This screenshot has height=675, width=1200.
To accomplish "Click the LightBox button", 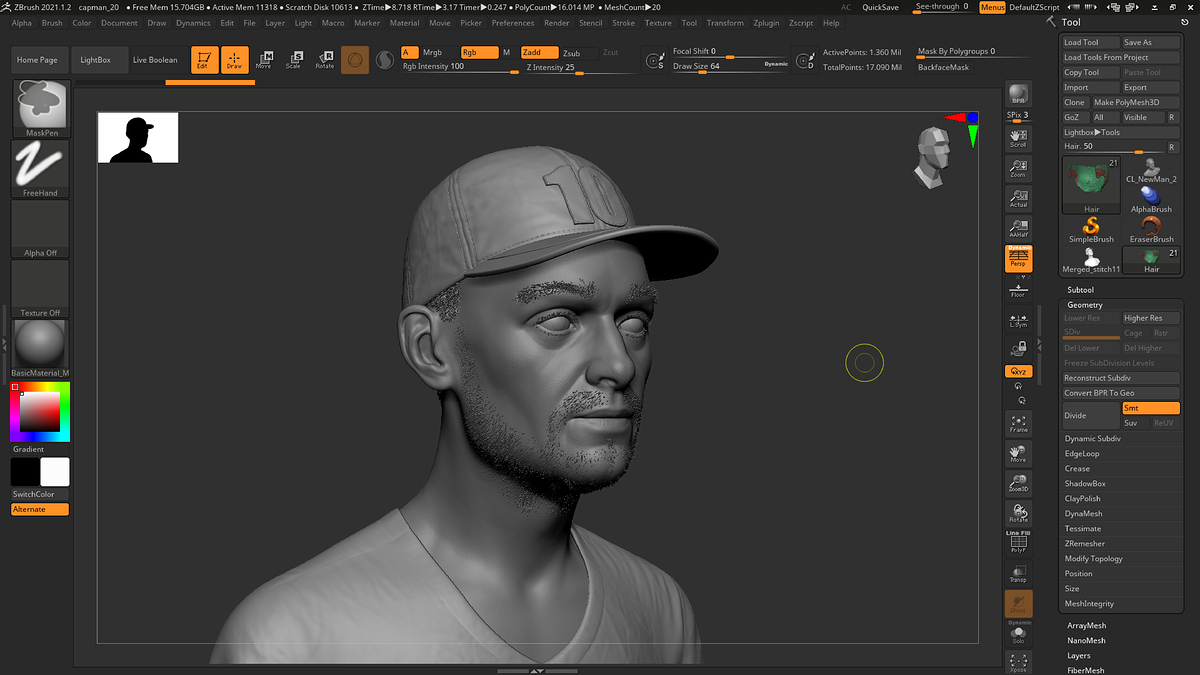I will (x=96, y=60).
